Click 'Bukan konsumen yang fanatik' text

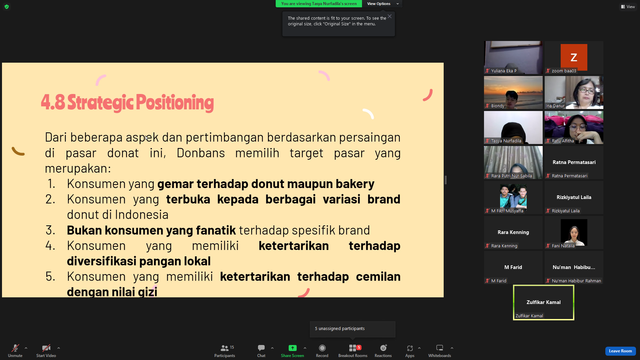pos(151,230)
